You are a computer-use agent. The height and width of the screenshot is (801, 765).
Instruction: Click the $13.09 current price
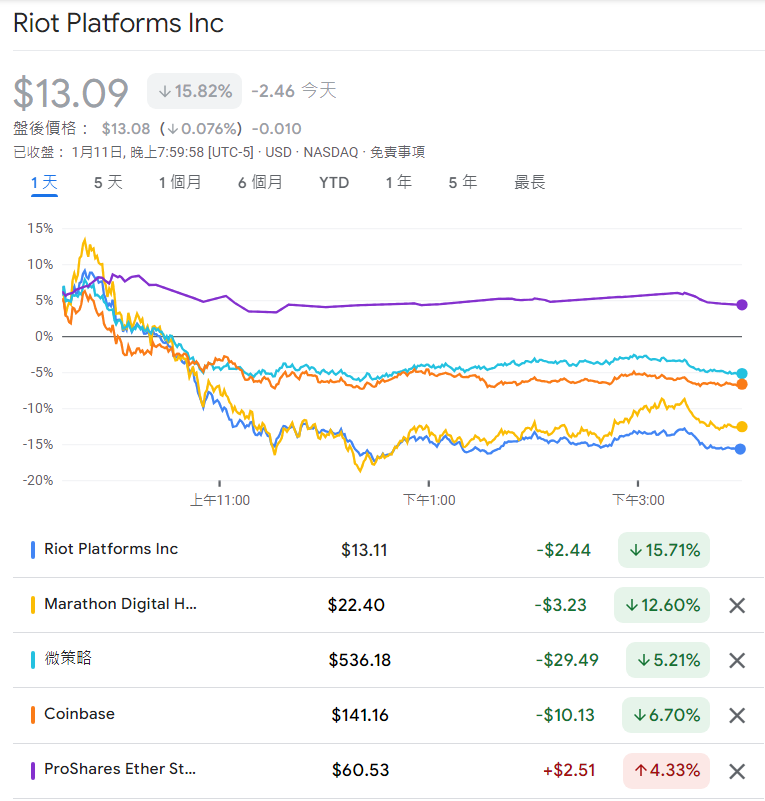click(x=70, y=93)
